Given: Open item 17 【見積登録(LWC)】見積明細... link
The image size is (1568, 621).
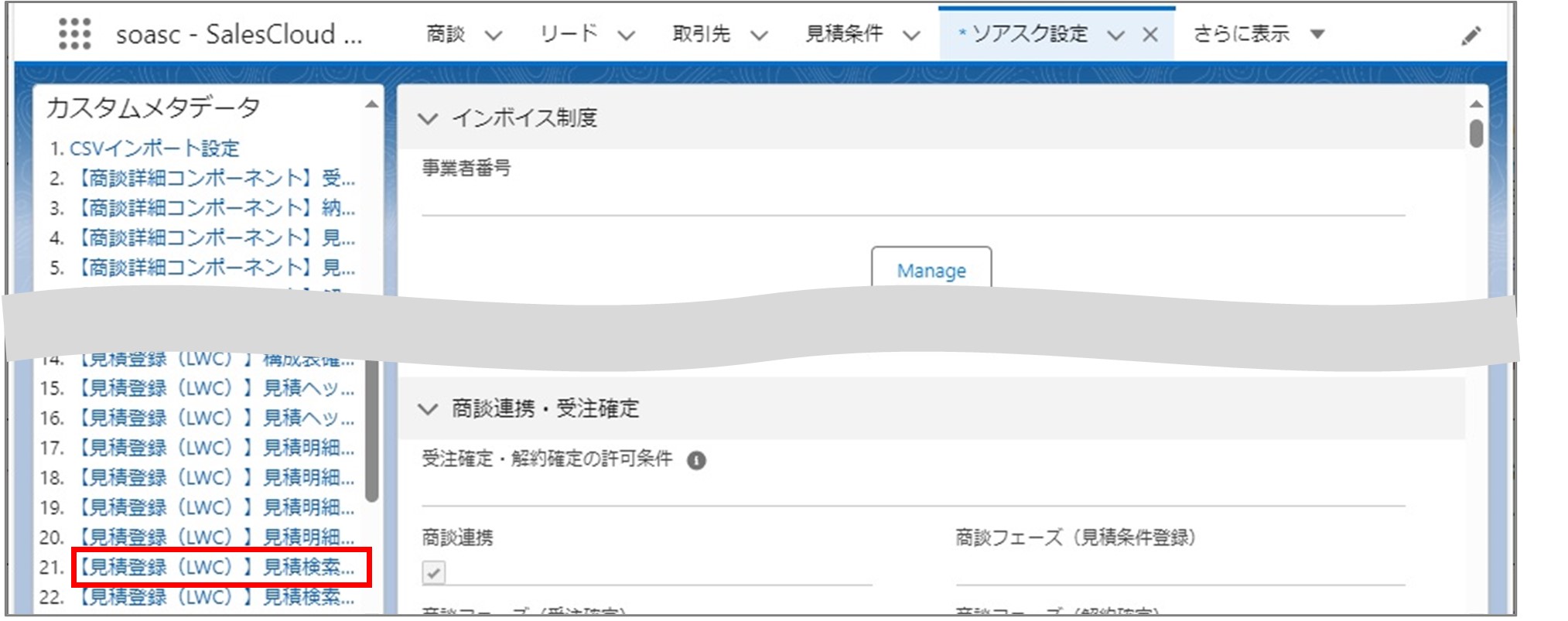Looking at the screenshot, I should point(214,448).
